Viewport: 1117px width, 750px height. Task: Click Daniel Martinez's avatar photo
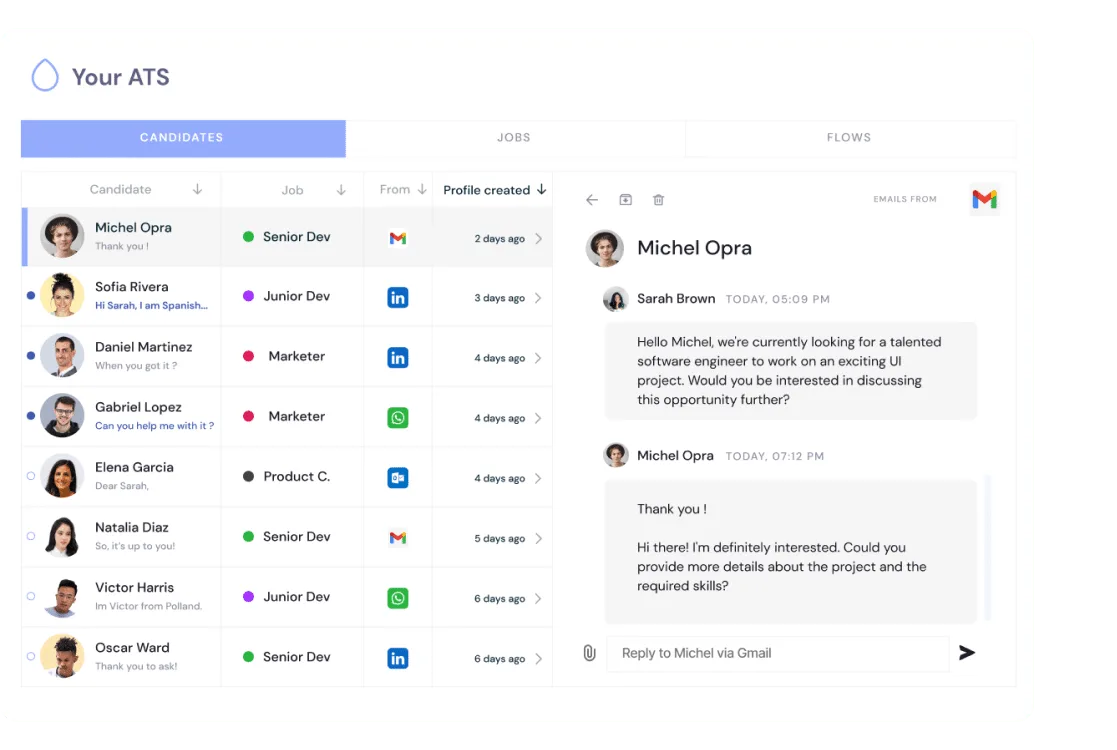pyautogui.click(x=62, y=355)
